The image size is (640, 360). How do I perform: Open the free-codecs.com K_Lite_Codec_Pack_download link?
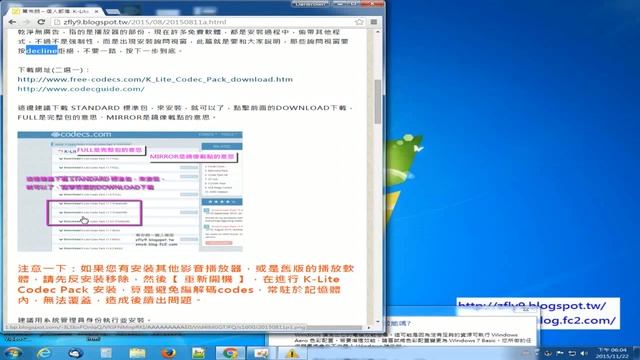tap(155, 79)
